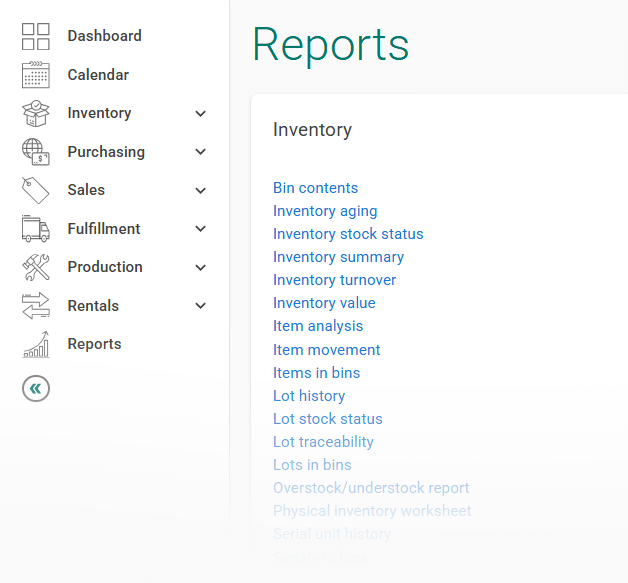Click the Sales price tag icon

point(36,190)
